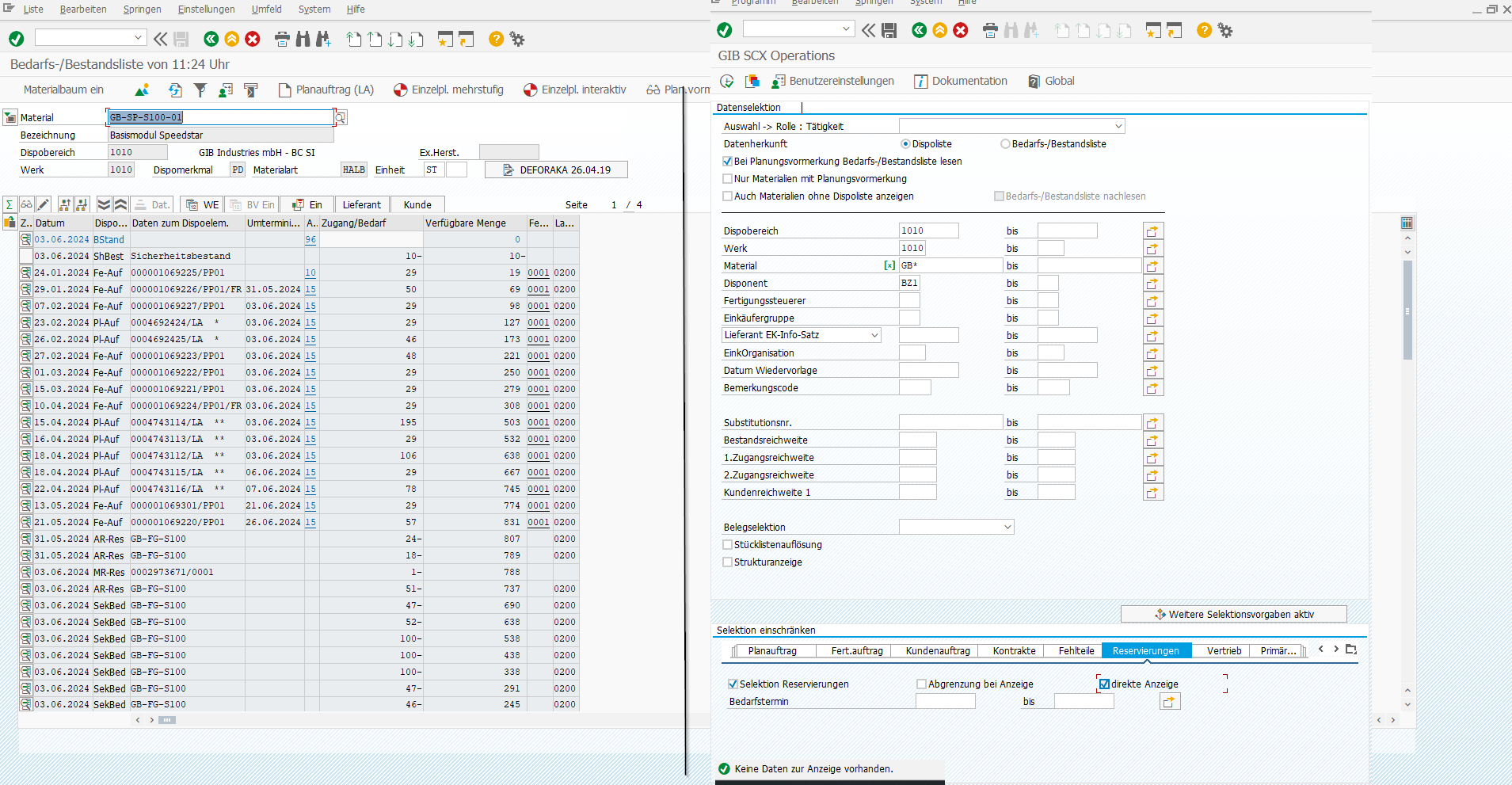Image resolution: width=1512 pixels, height=785 pixels.
Task: Uncheck the direkte Anzeige checkbox
Action: 1104,684
